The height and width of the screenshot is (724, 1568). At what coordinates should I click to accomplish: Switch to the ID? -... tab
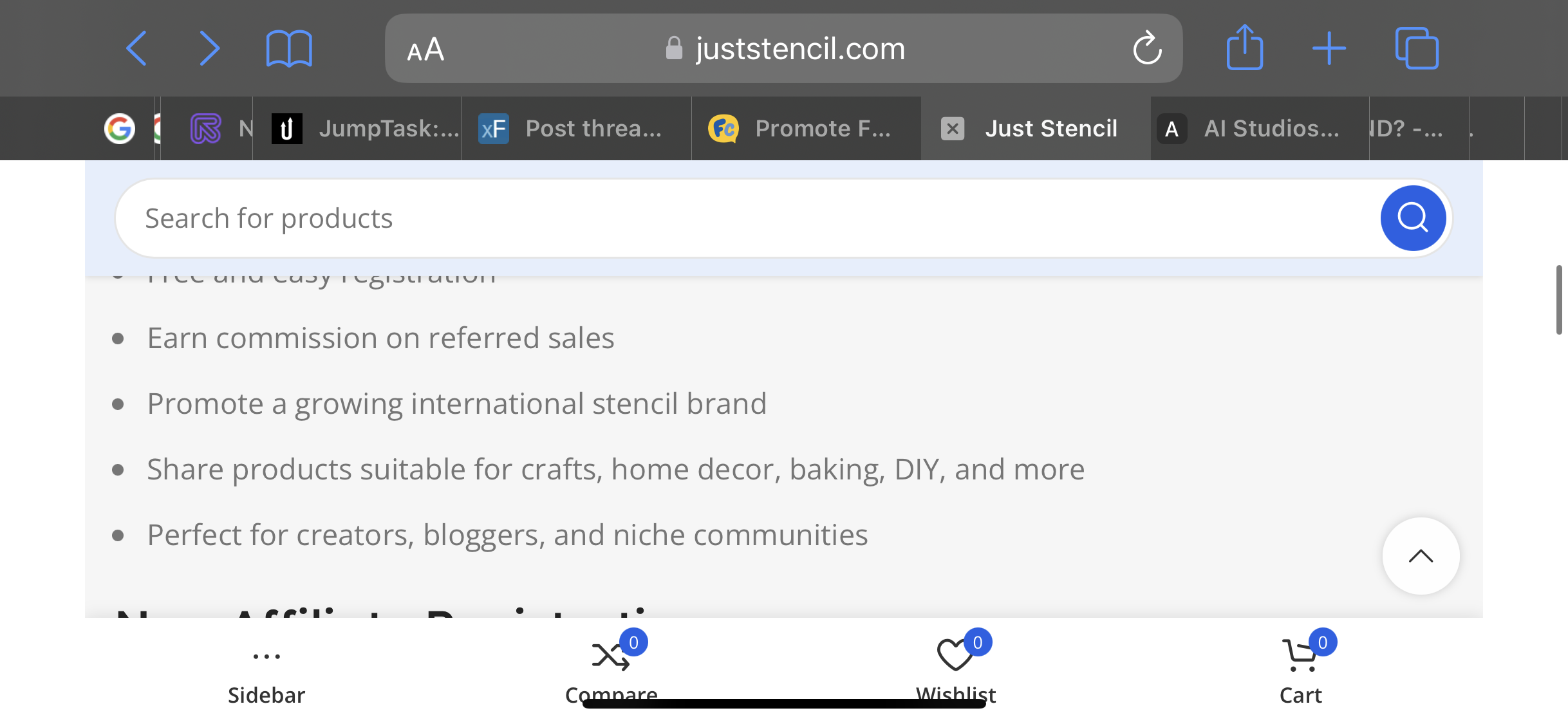1419,129
